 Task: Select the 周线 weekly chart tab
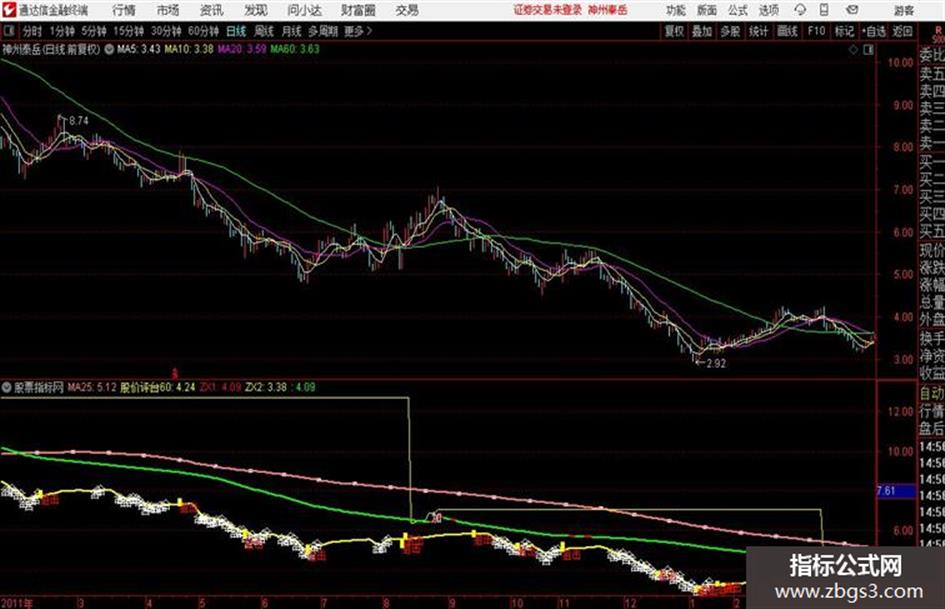[264, 31]
